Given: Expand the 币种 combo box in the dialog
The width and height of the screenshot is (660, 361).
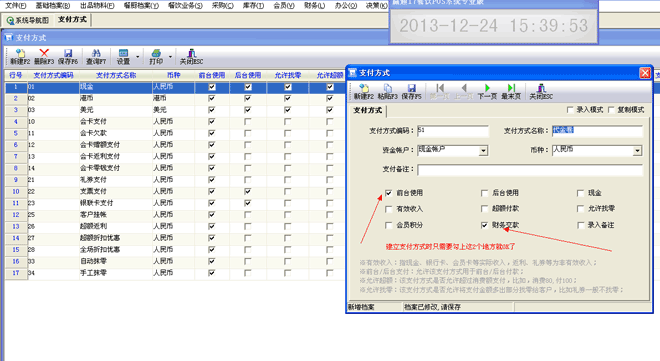Looking at the screenshot, I should tap(638, 150).
